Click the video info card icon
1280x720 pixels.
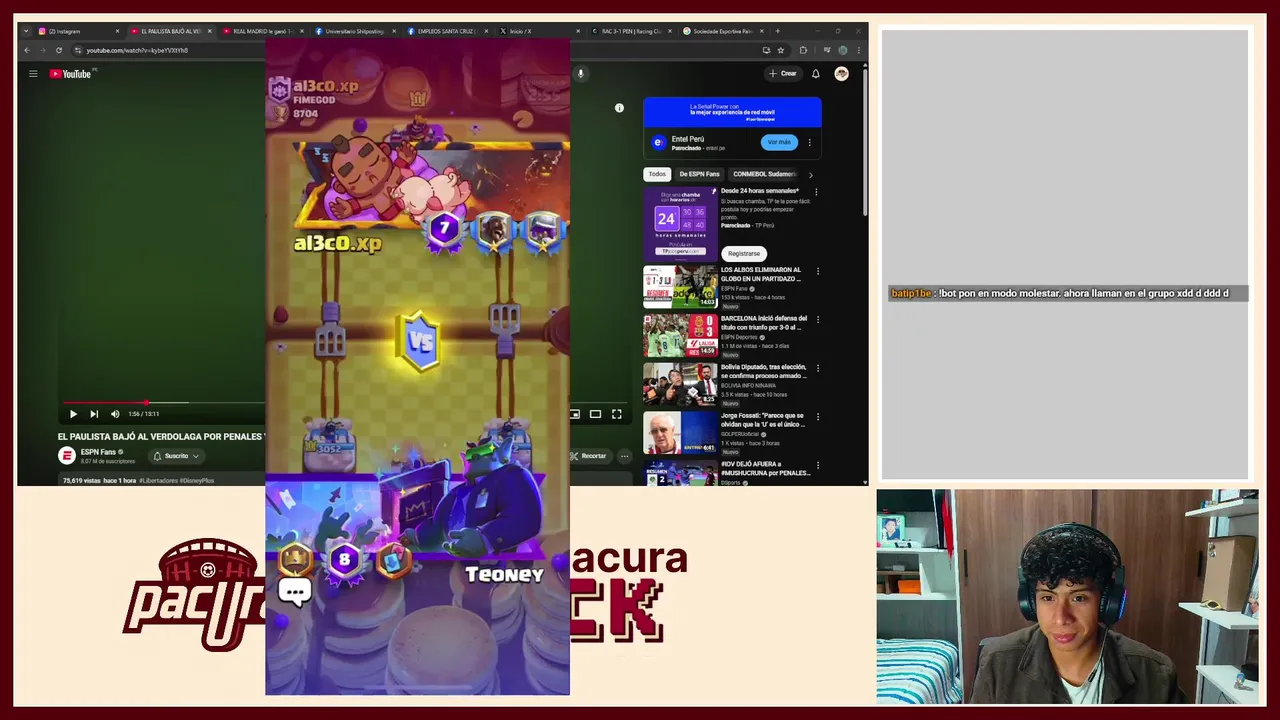click(619, 108)
